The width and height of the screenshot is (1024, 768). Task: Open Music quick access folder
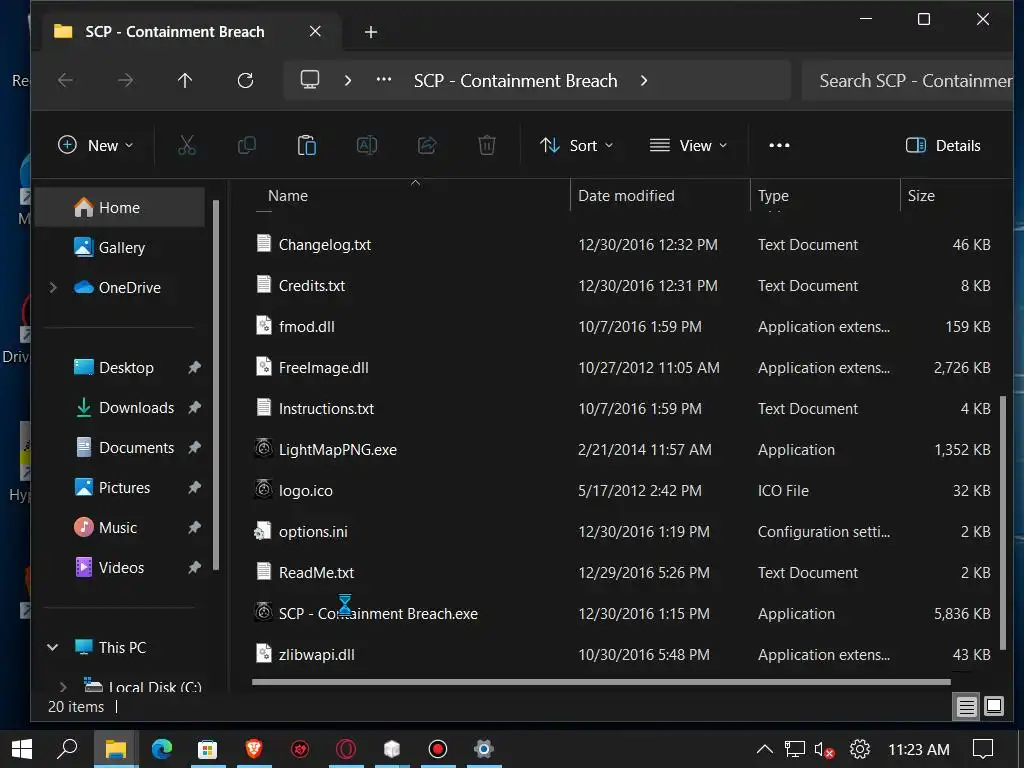point(120,527)
